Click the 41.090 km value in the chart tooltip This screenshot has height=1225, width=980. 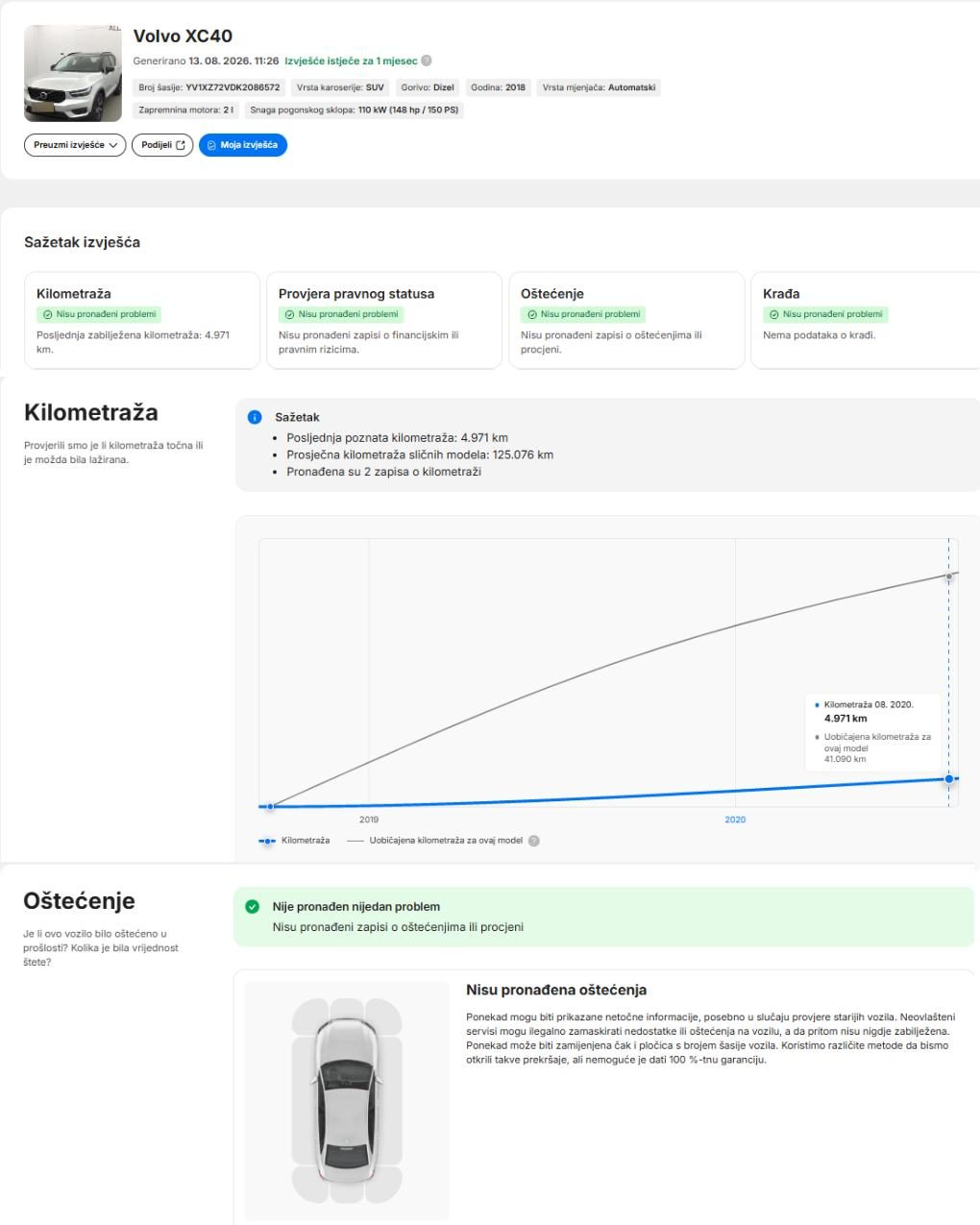845,759
